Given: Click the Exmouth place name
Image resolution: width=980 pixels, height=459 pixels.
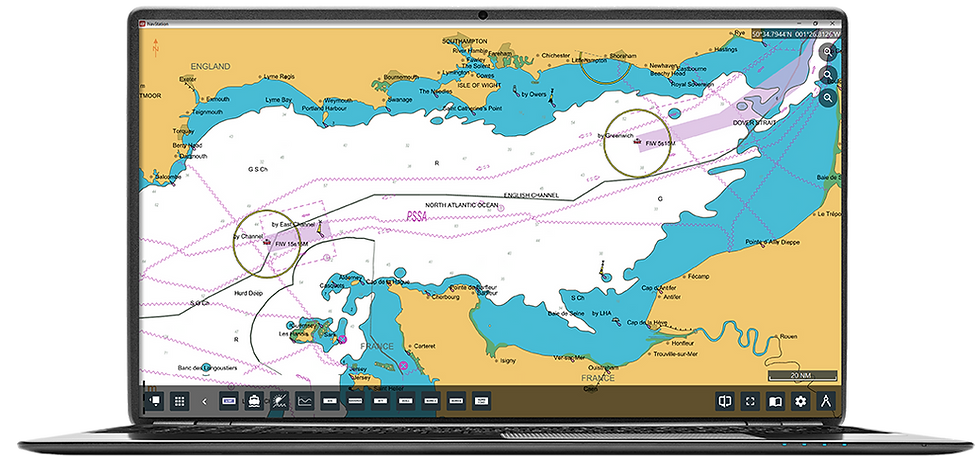Looking at the screenshot, I should (217, 99).
